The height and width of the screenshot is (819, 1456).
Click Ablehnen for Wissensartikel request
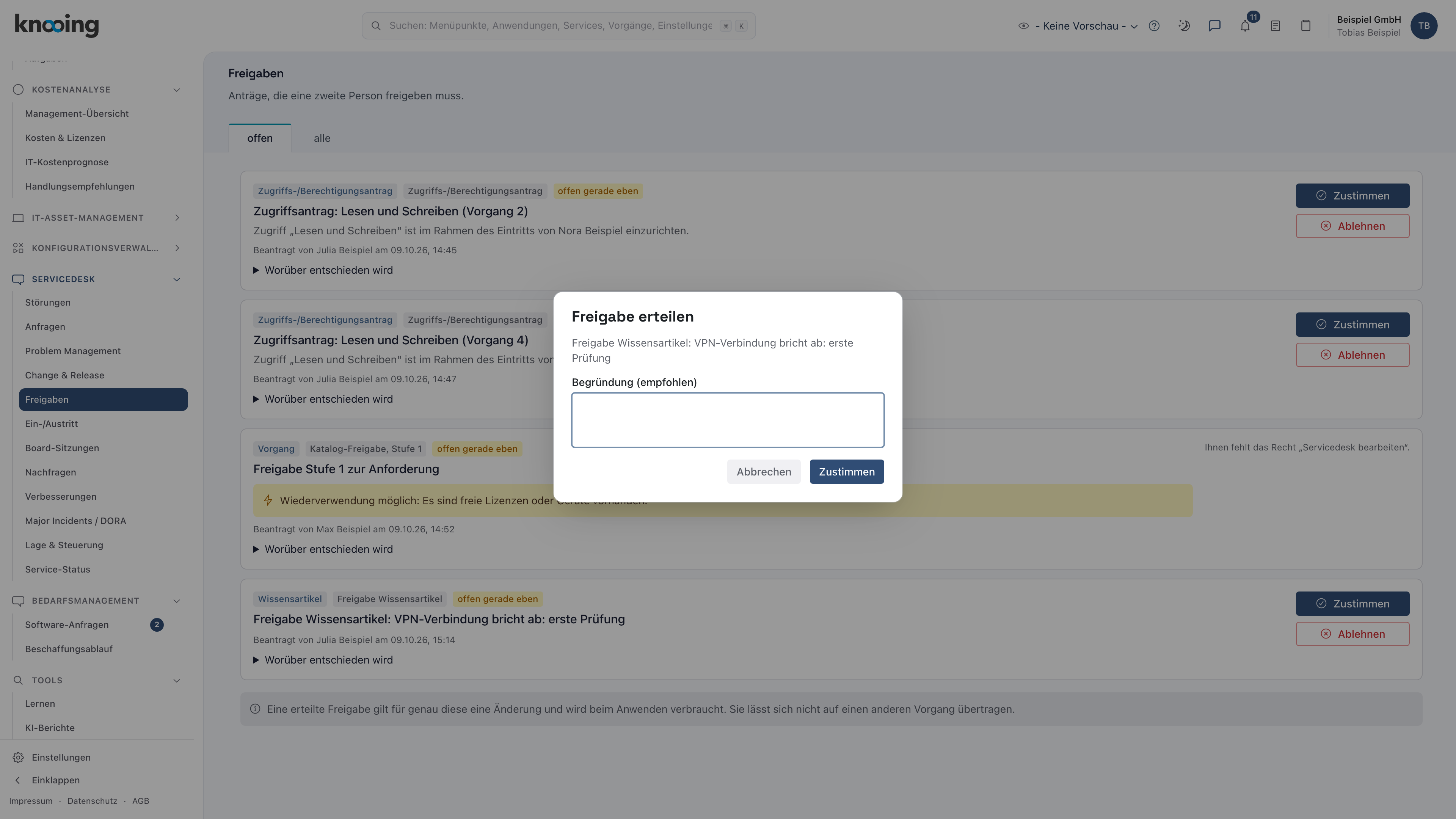click(1352, 634)
